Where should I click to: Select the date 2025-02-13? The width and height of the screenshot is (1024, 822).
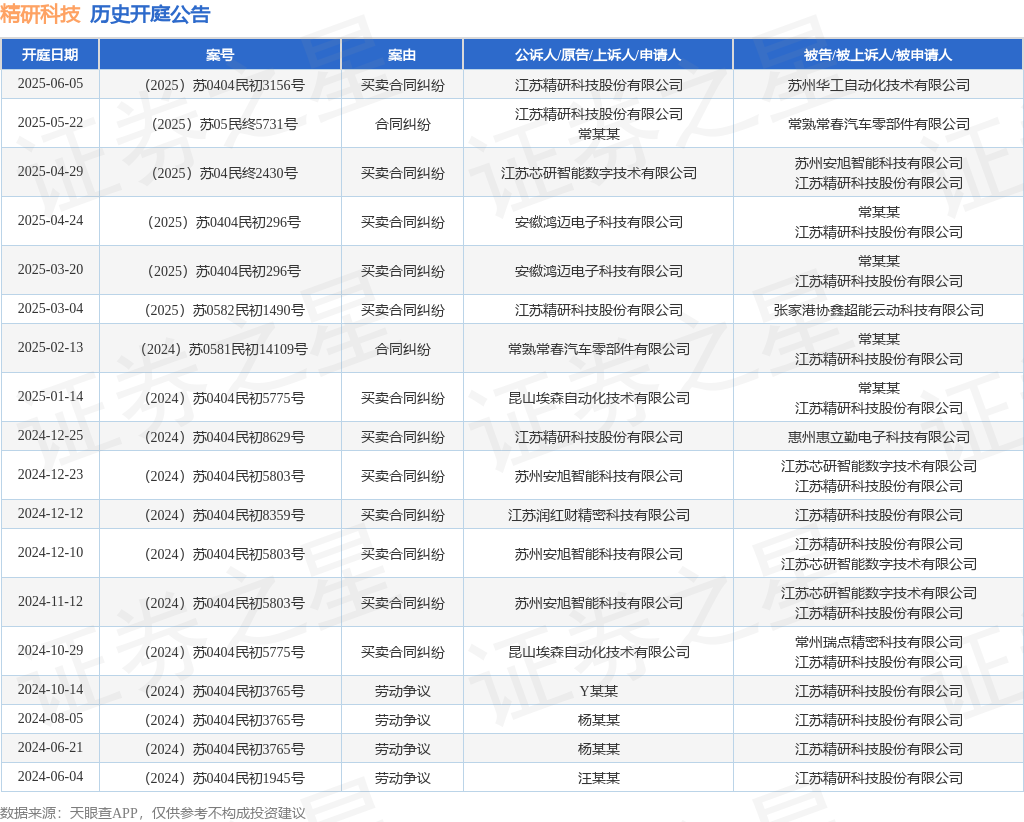point(50,348)
